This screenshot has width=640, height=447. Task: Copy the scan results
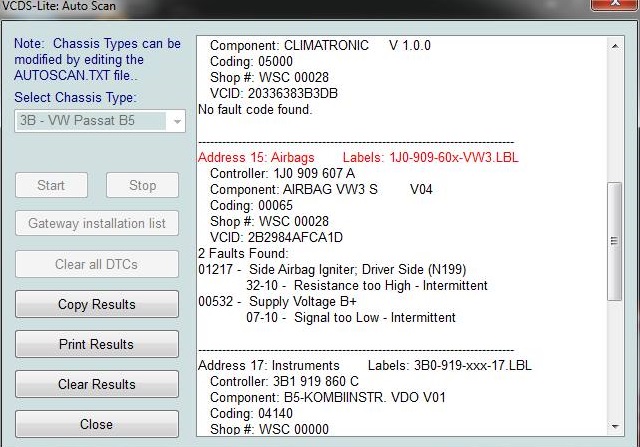[x=97, y=304]
